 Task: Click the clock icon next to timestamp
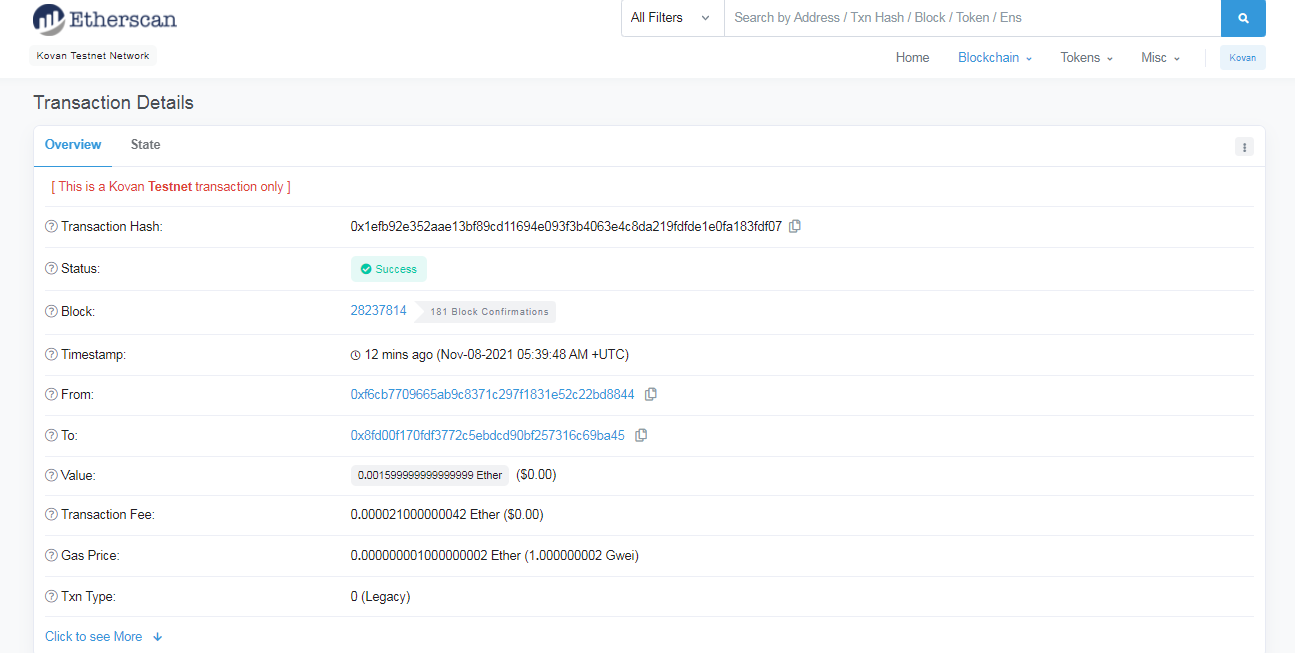pos(355,355)
